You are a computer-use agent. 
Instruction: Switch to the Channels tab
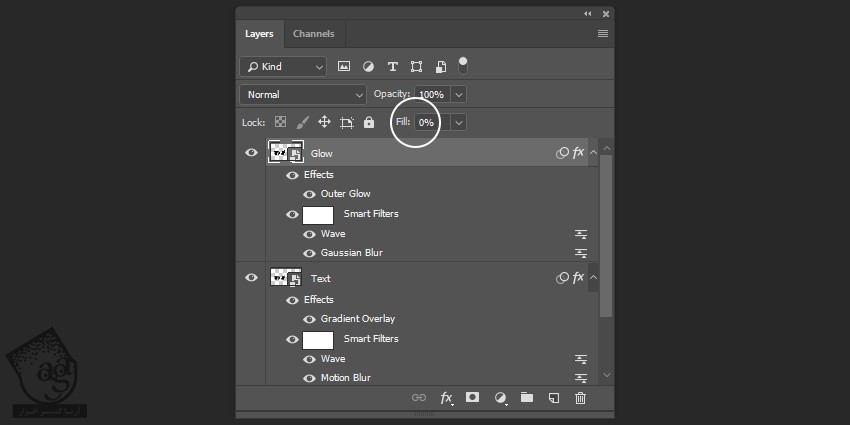[x=313, y=34]
